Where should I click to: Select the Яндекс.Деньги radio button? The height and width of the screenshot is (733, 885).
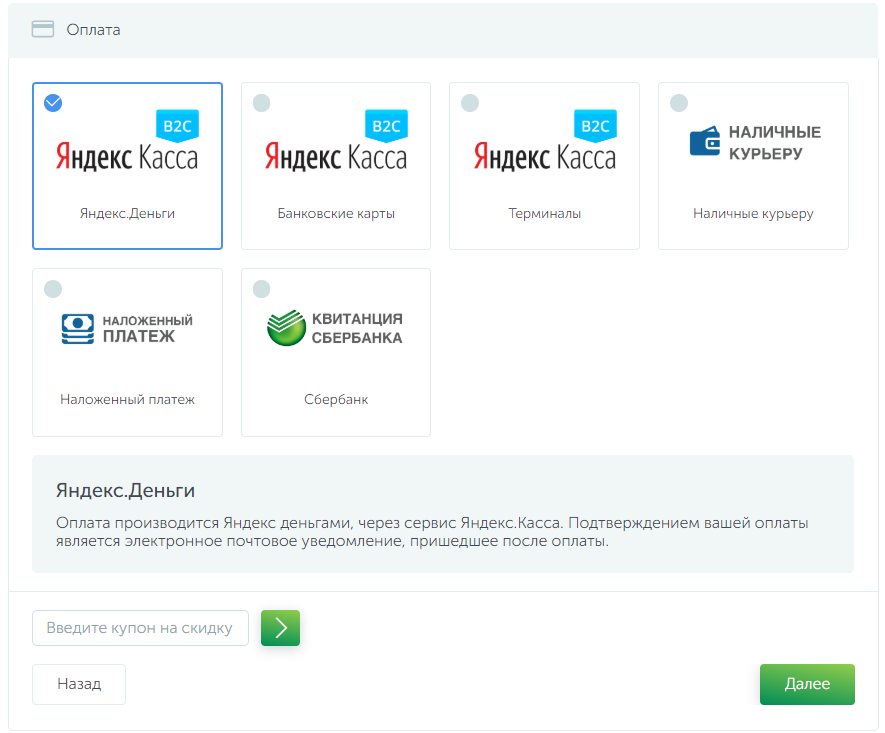tap(53, 103)
